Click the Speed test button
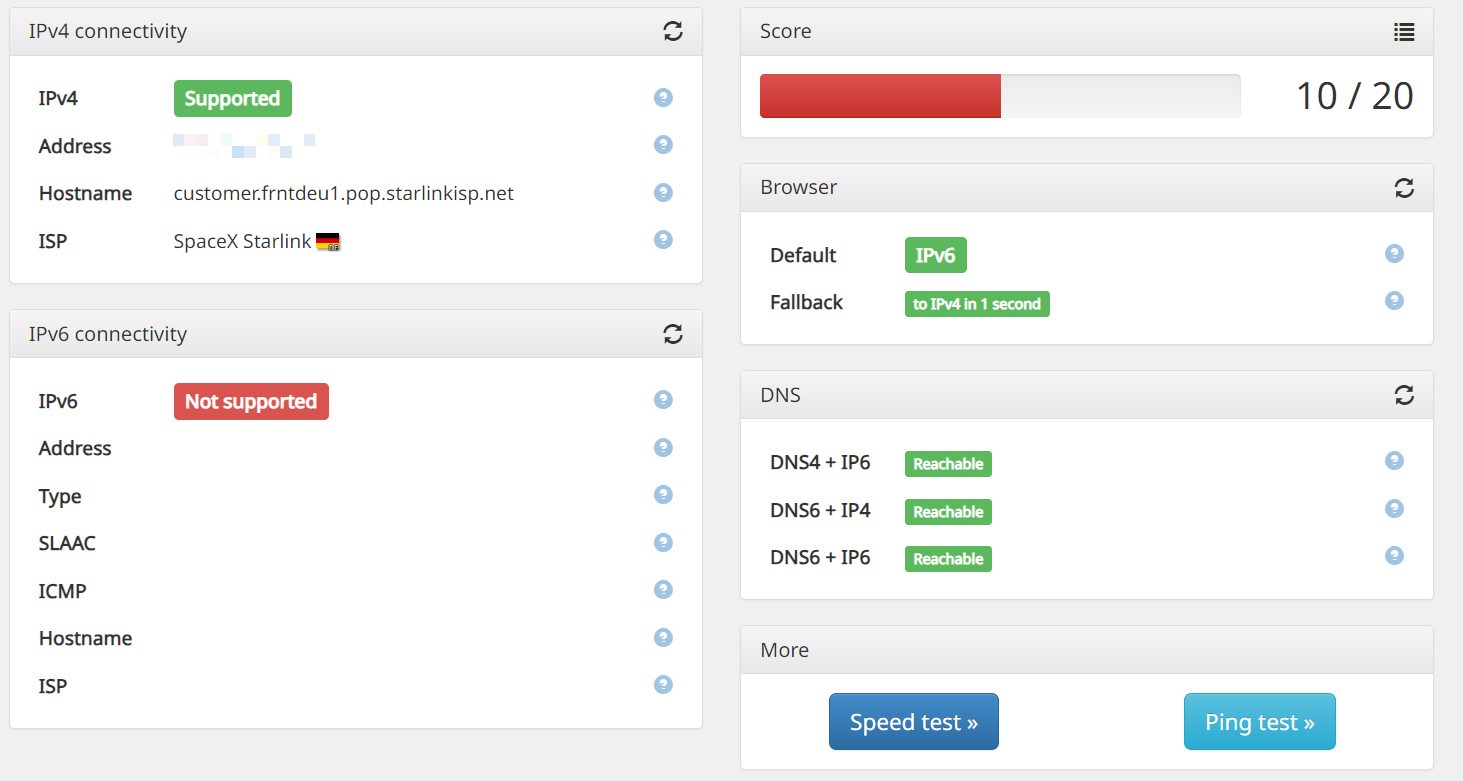Viewport: 1463px width, 781px height. pyautogui.click(x=914, y=721)
